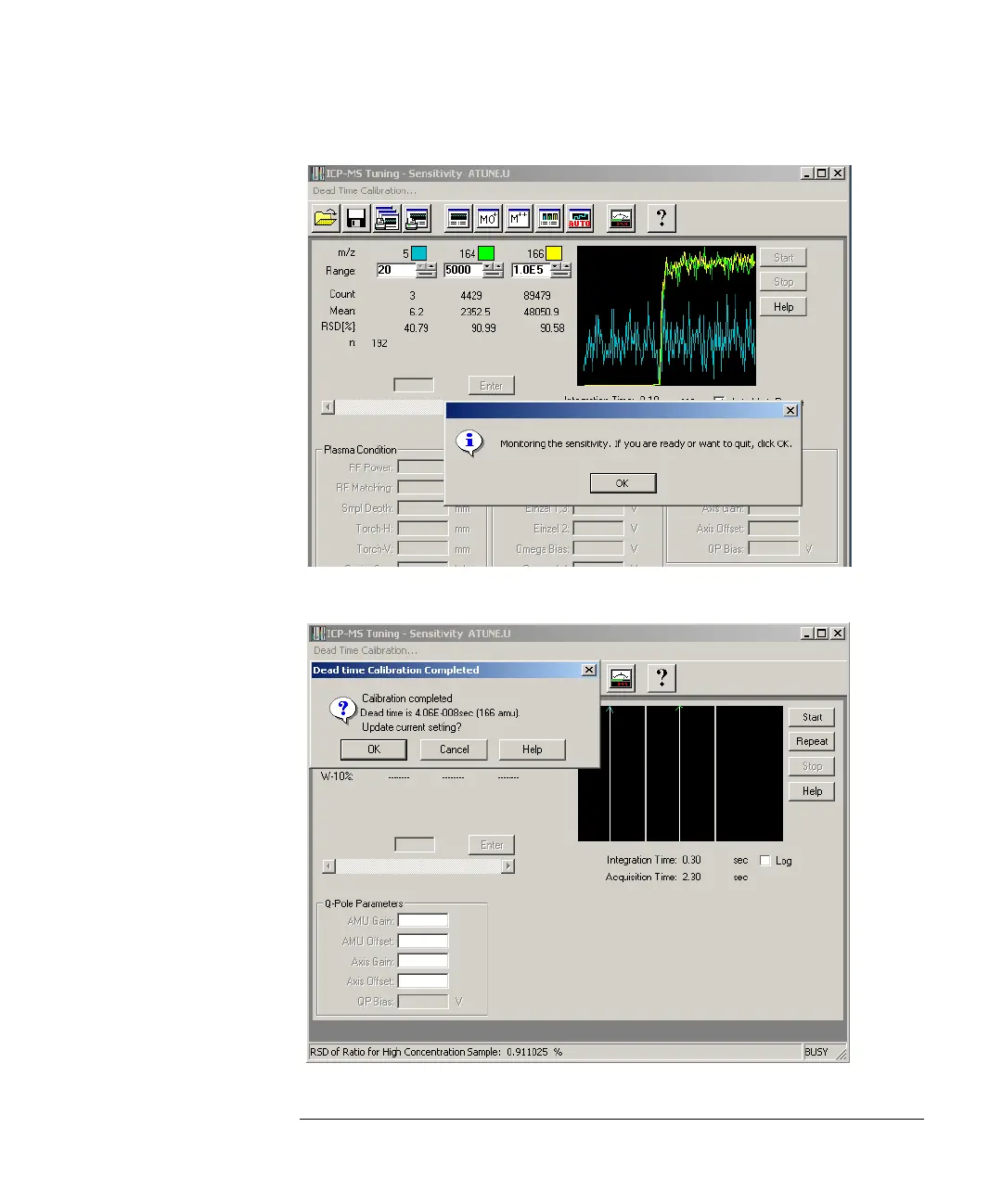Adjust the spinner beside range 20
The image size is (1002, 1204).
[x=426, y=270]
